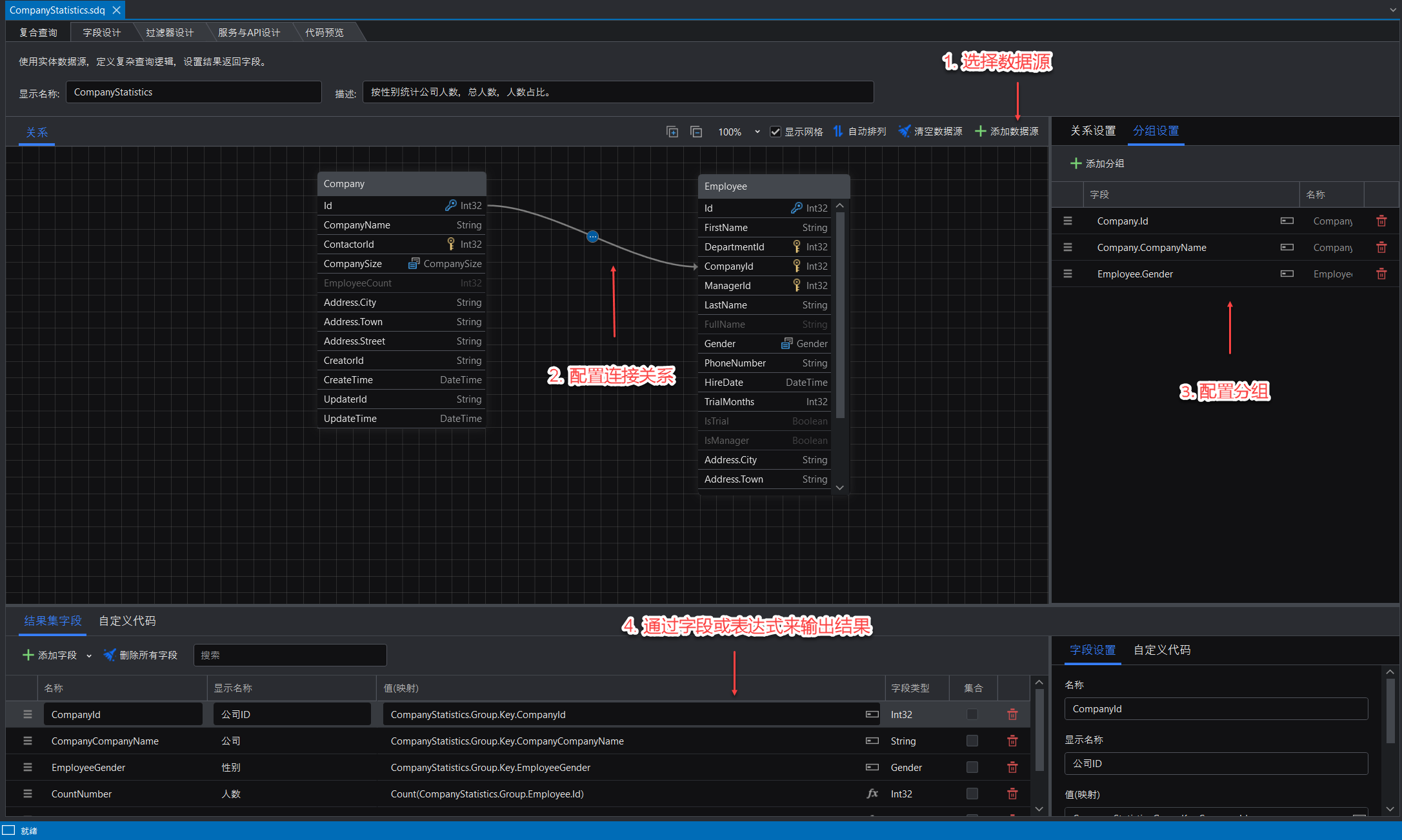Click the 搜索 search field box
The image size is (1402, 840).
pos(290,655)
